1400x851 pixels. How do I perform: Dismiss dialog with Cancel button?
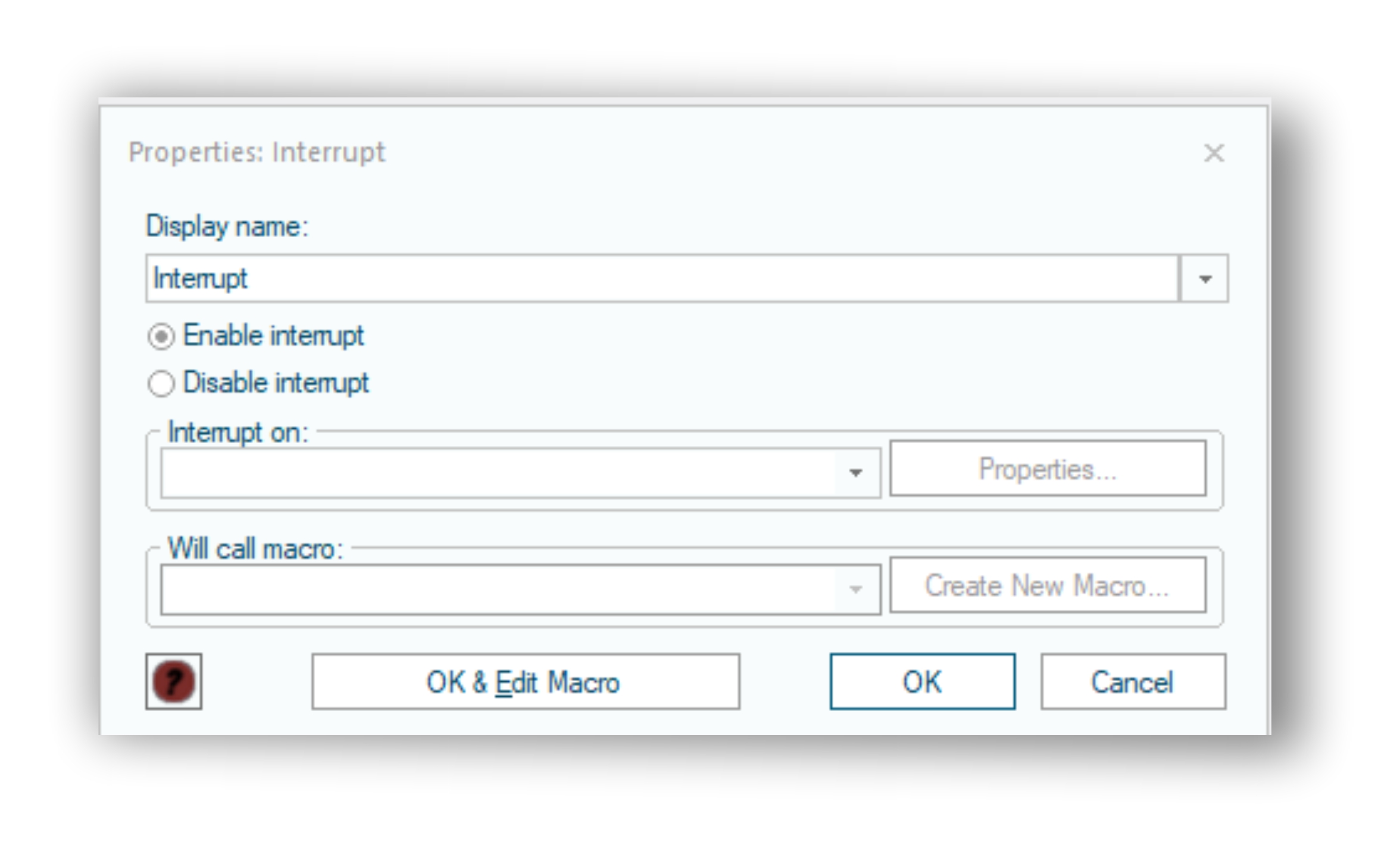(x=1133, y=682)
